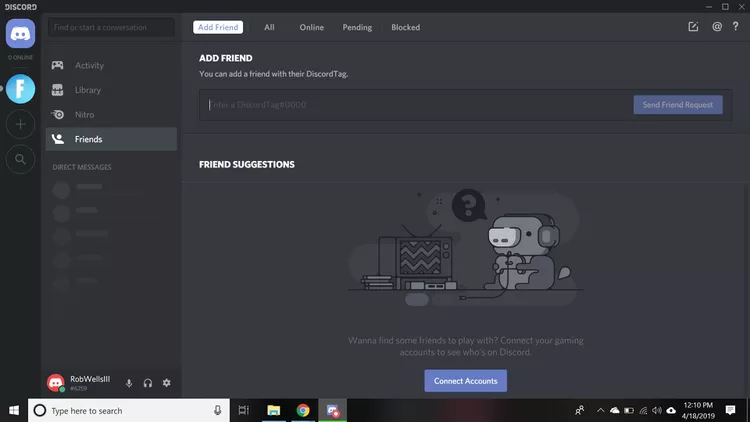The width and height of the screenshot is (750, 422).
Task: Click RobWellsIII user avatar
Action: [56, 383]
